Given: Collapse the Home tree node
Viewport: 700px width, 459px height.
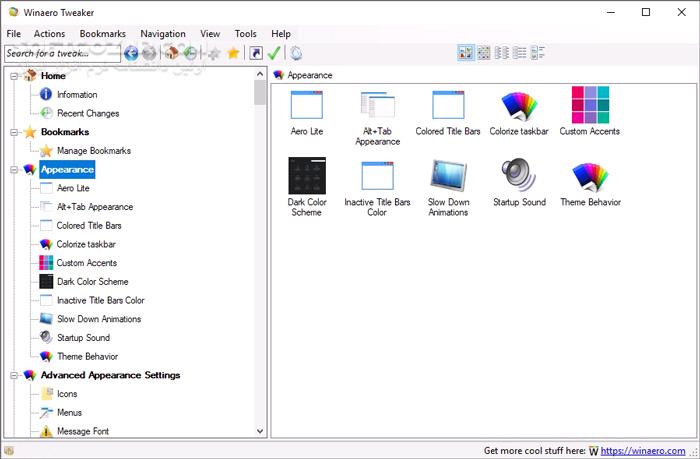Looking at the screenshot, I should 14,76.
